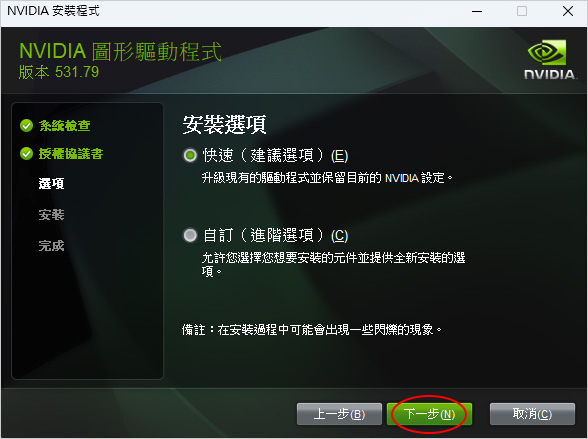Select the 安裝 step in sidebar

click(x=51, y=215)
